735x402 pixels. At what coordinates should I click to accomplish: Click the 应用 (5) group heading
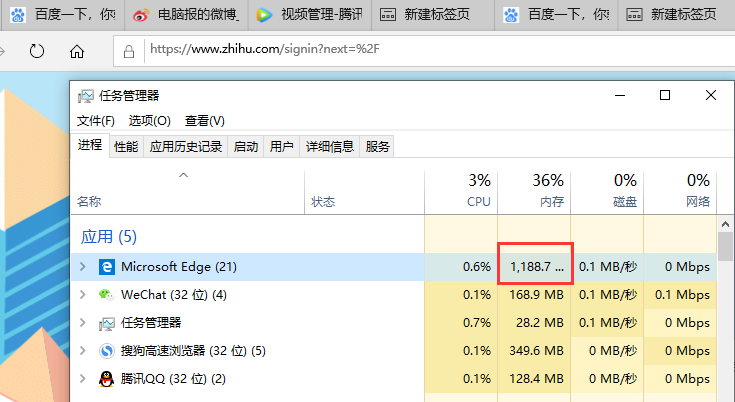point(109,237)
